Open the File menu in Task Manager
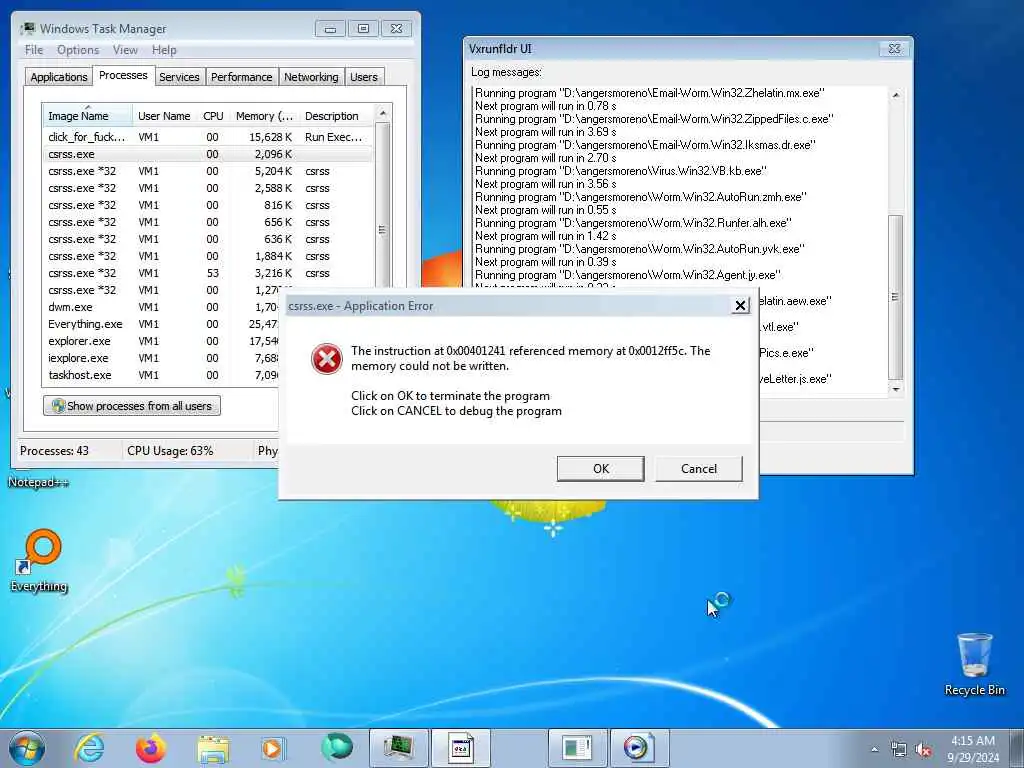Image resolution: width=1024 pixels, height=768 pixels. pyautogui.click(x=34, y=50)
